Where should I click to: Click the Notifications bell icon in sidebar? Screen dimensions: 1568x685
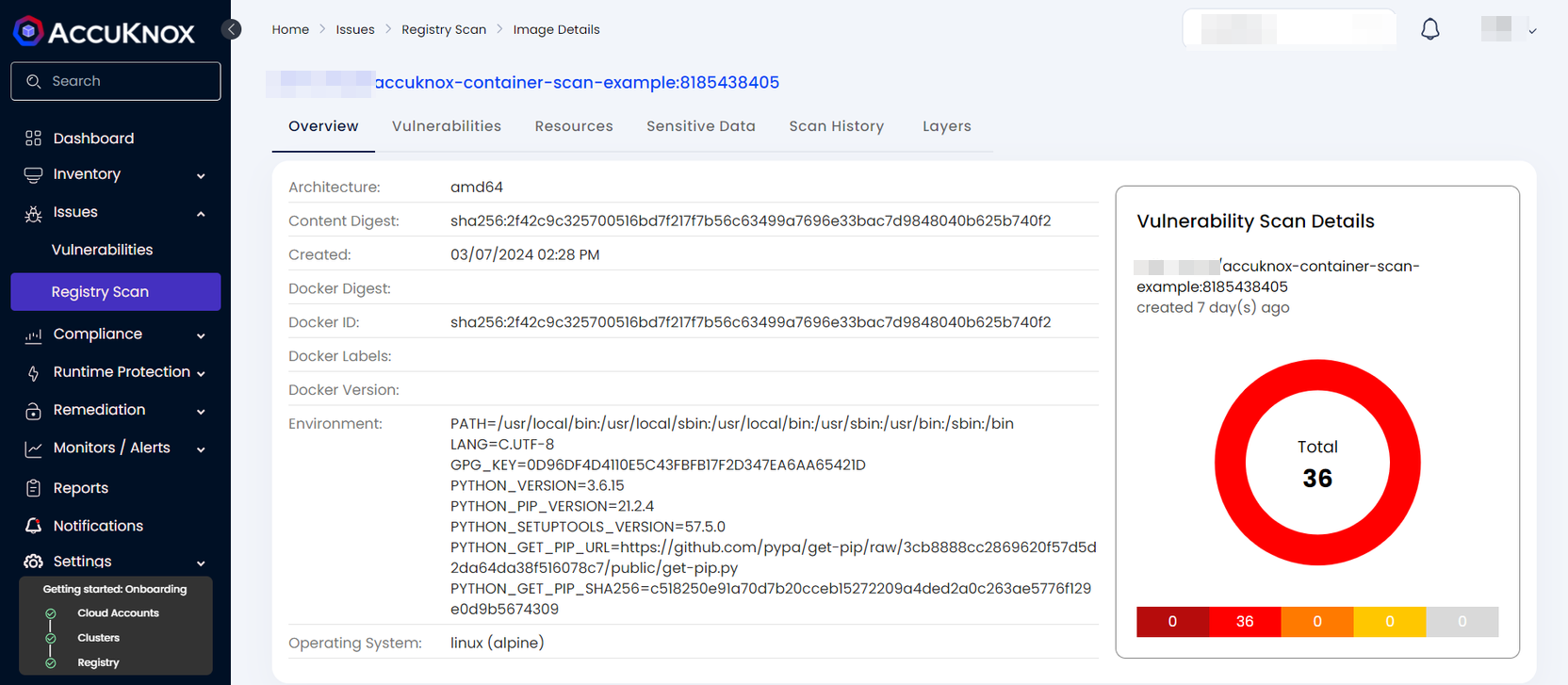pos(33,526)
